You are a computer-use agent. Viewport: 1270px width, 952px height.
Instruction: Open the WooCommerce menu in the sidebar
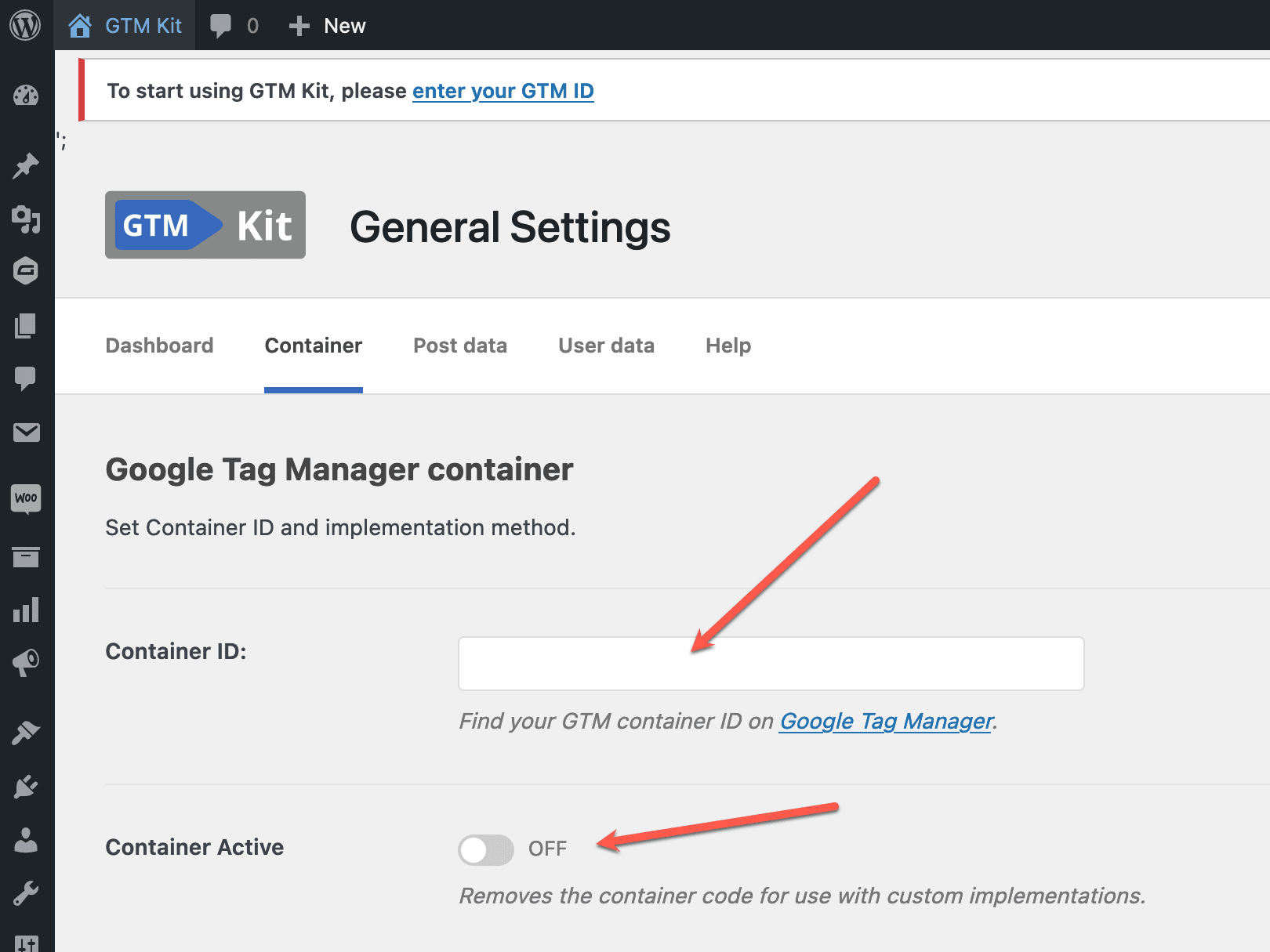pos(26,499)
